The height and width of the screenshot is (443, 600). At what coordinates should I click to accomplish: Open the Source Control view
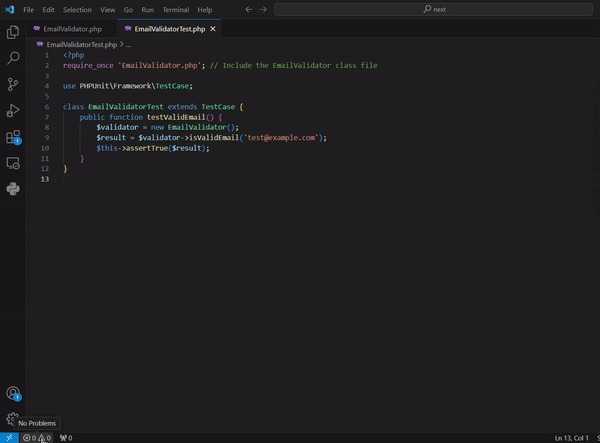[13, 84]
